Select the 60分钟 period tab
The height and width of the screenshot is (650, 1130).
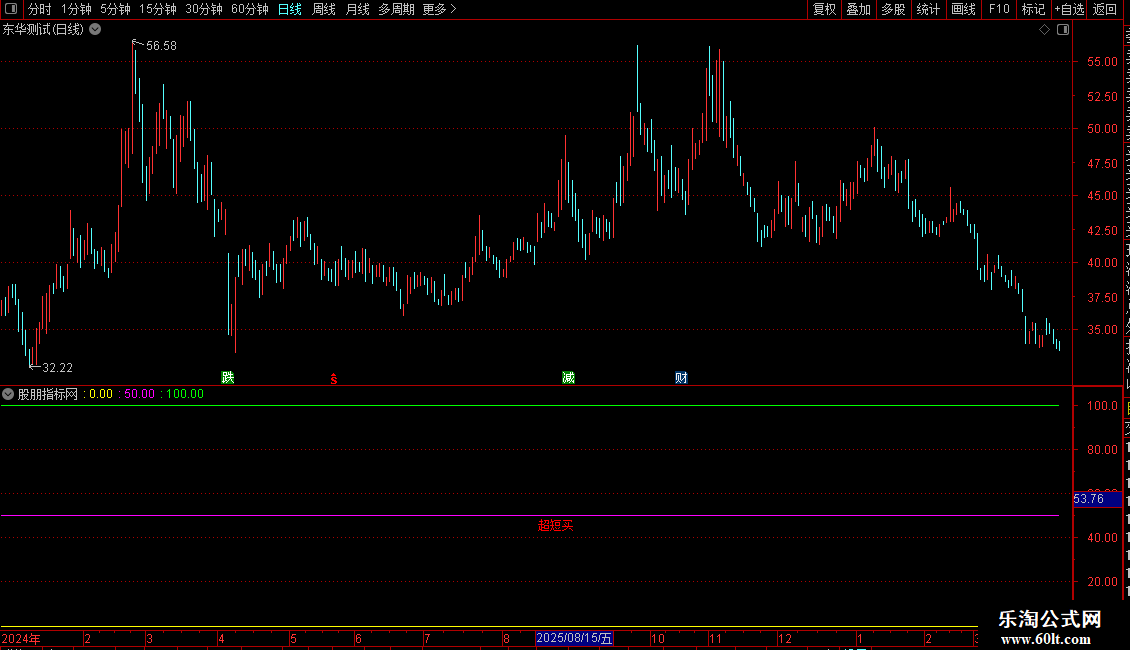click(x=250, y=9)
